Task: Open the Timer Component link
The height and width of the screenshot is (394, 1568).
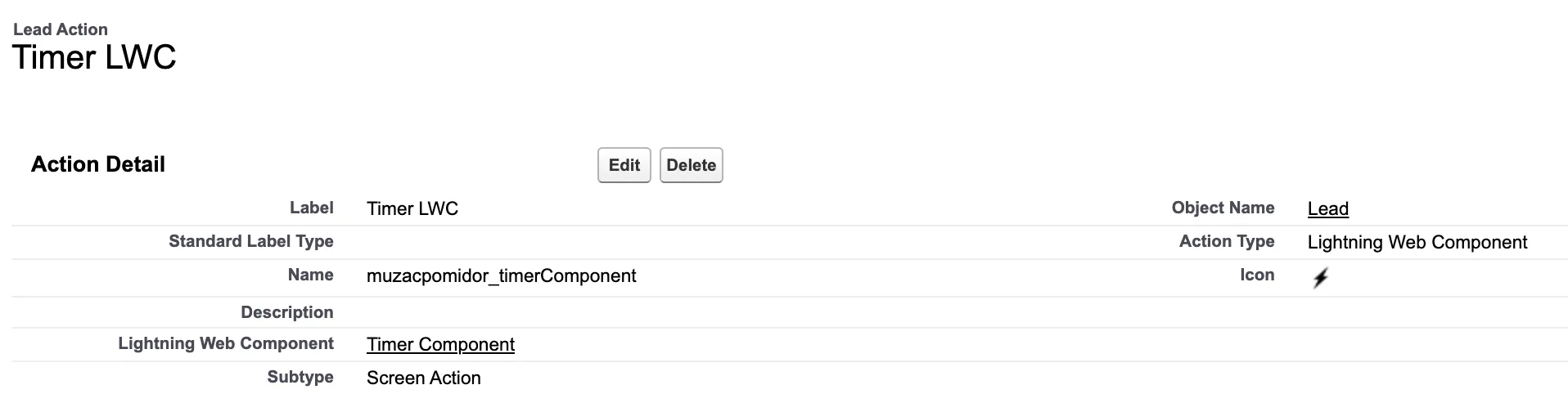Action: (x=440, y=345)
